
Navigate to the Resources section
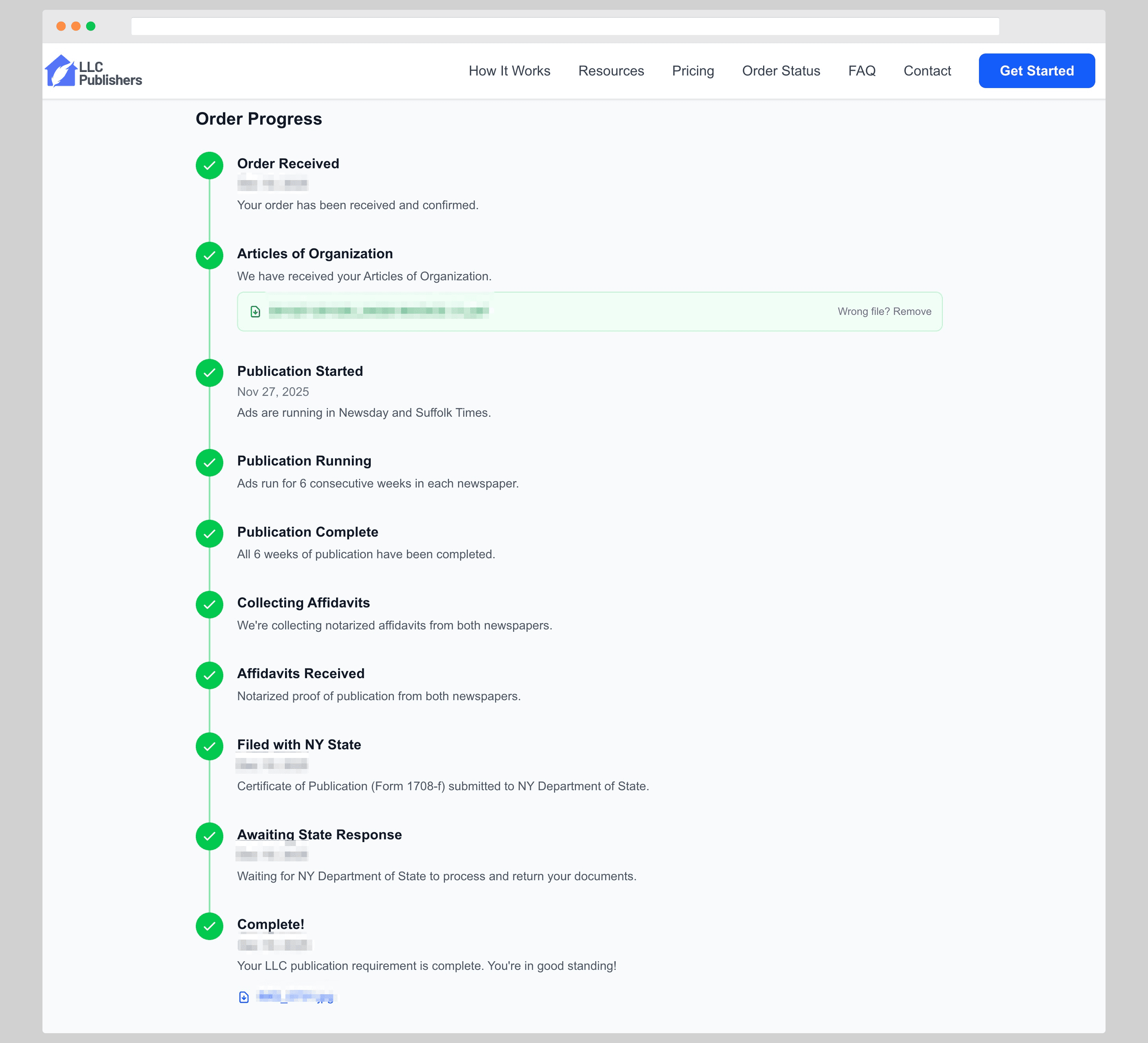pyautogui.click(x=611, y=71)
